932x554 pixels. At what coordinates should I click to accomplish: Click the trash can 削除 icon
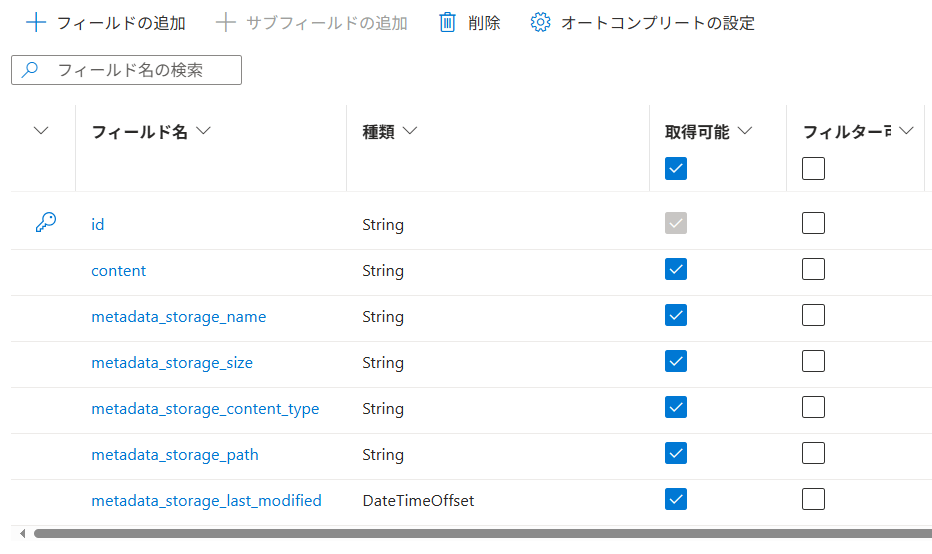point(448,22)
